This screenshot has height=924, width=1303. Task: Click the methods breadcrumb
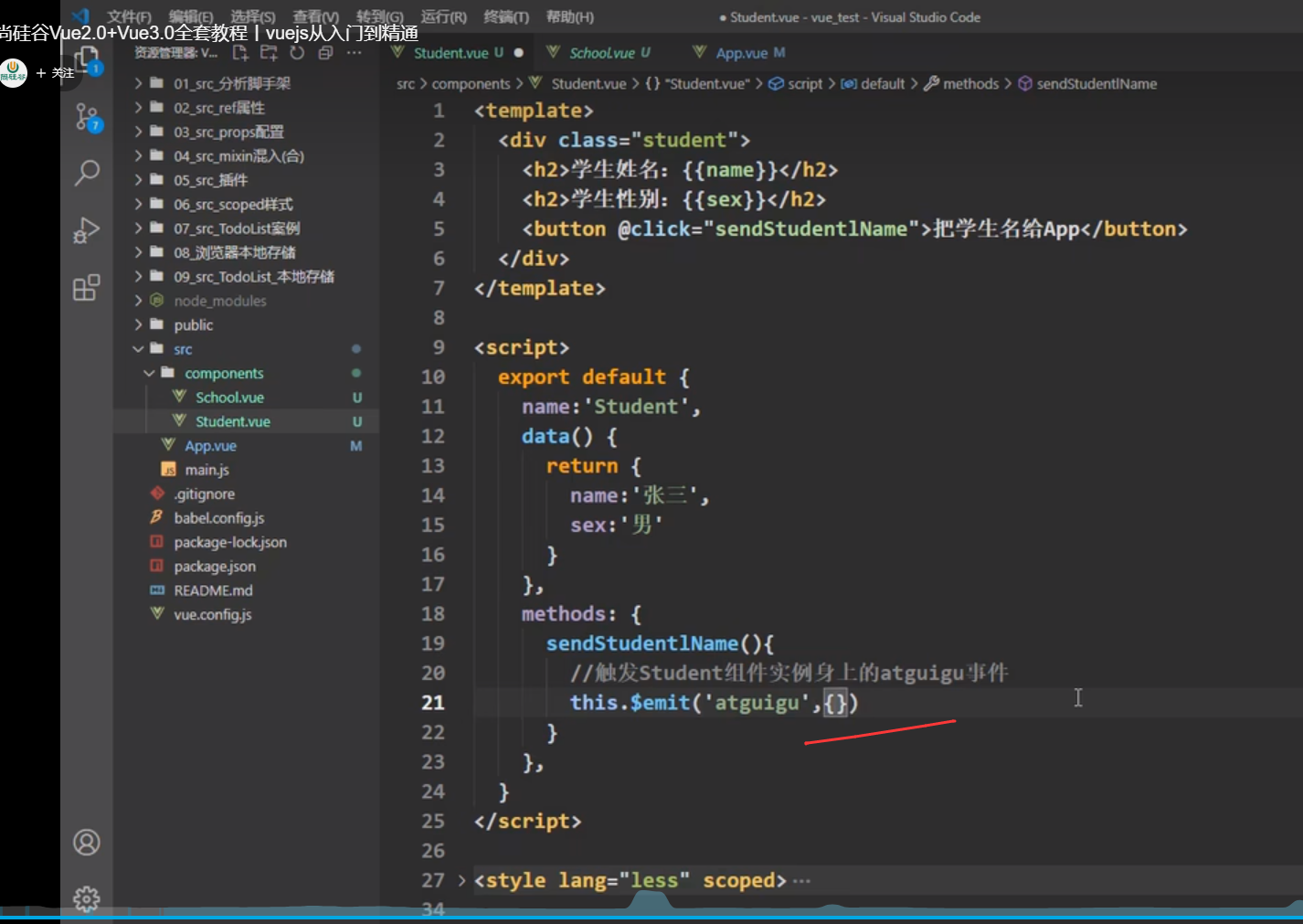(x=961, y=84)
